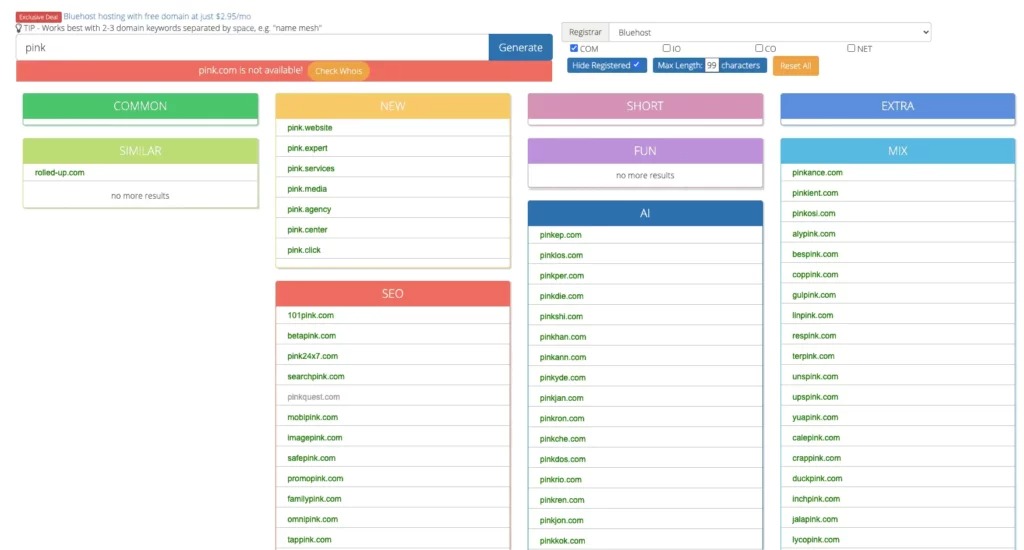Choose searchpink.com from the SEO list
This screenshot has height=550, width=1024.
coord(316,377)
